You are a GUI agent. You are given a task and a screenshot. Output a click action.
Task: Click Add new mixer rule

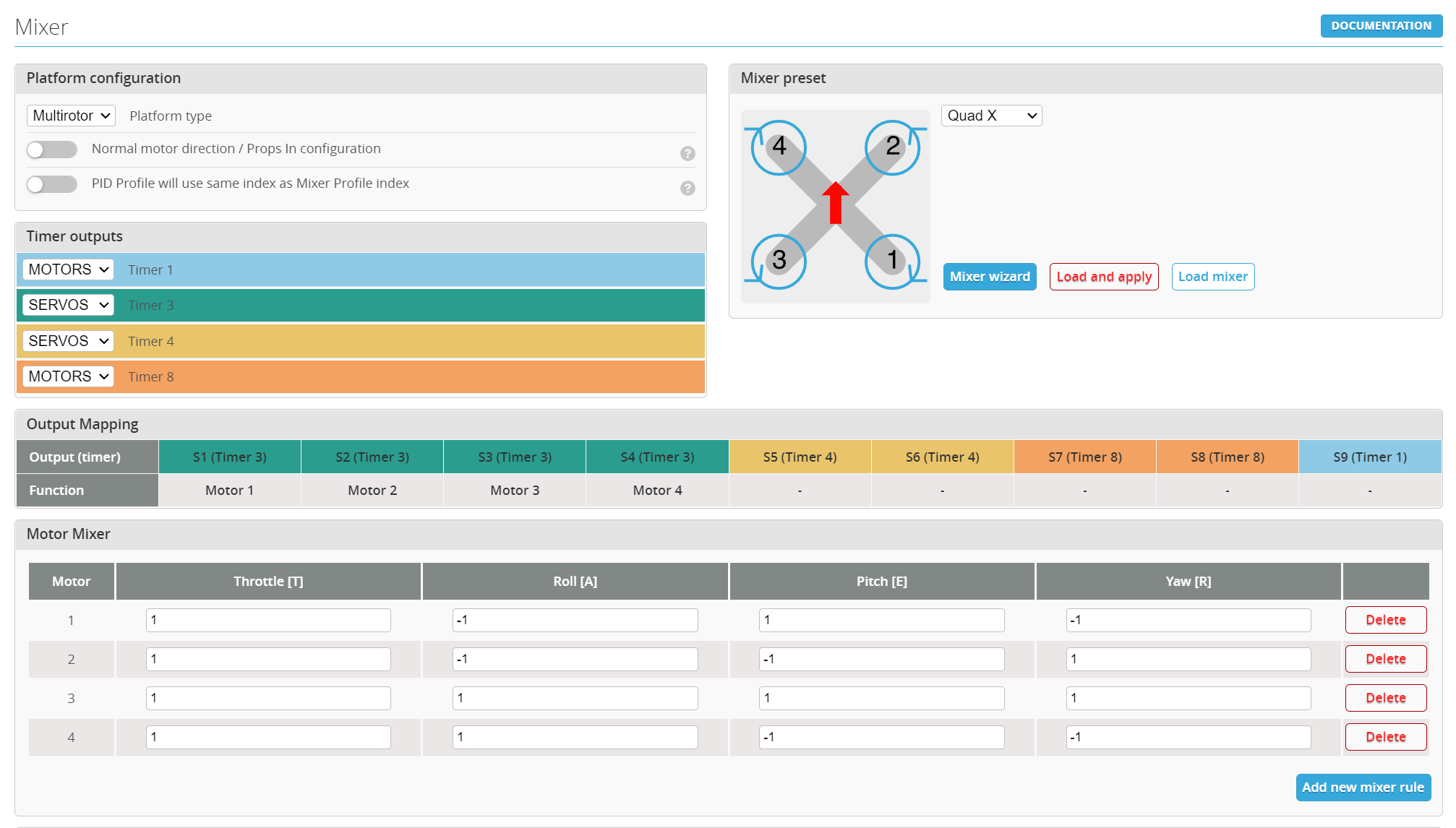pos(1362,787)
